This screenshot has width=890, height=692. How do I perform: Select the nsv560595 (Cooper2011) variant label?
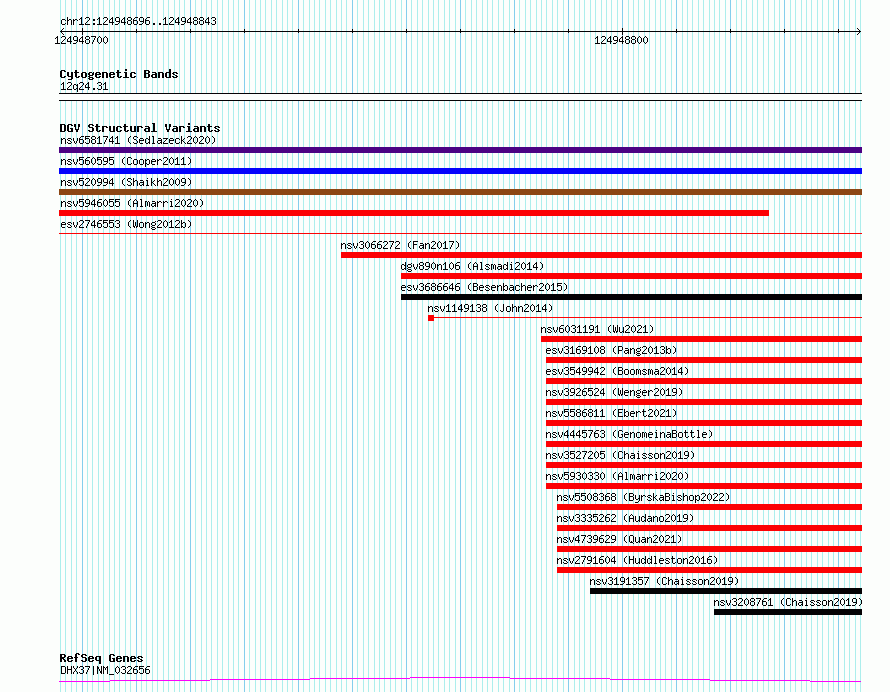(x=126, y=161)
